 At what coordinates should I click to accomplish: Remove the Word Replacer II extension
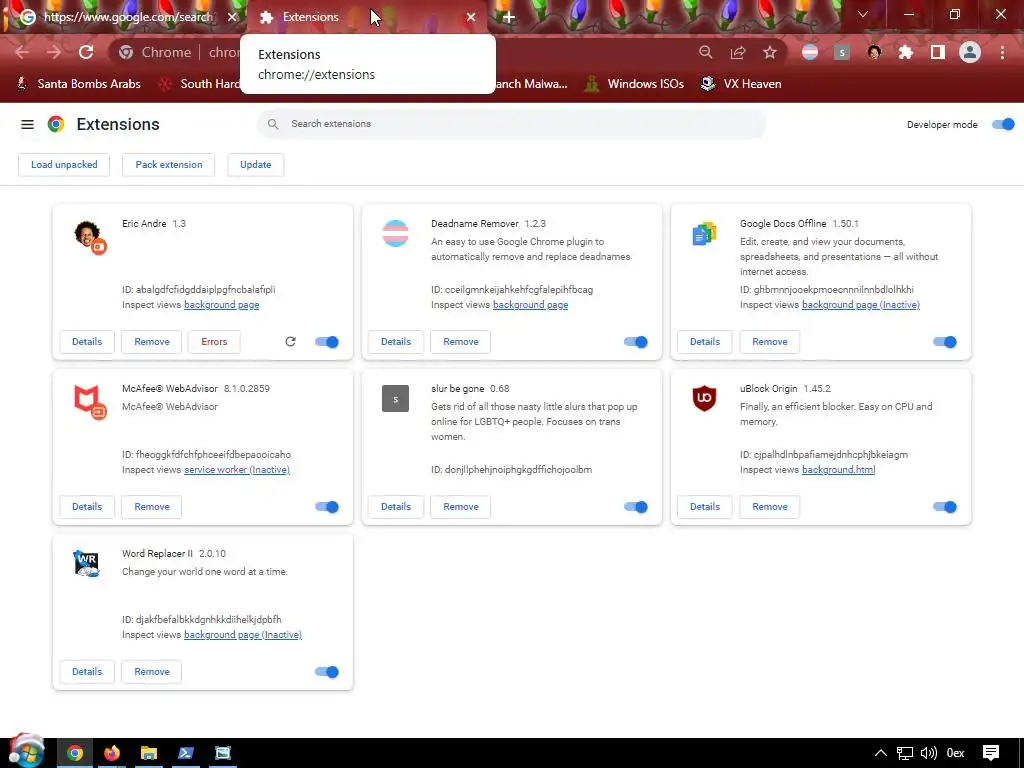pos(152,672)
